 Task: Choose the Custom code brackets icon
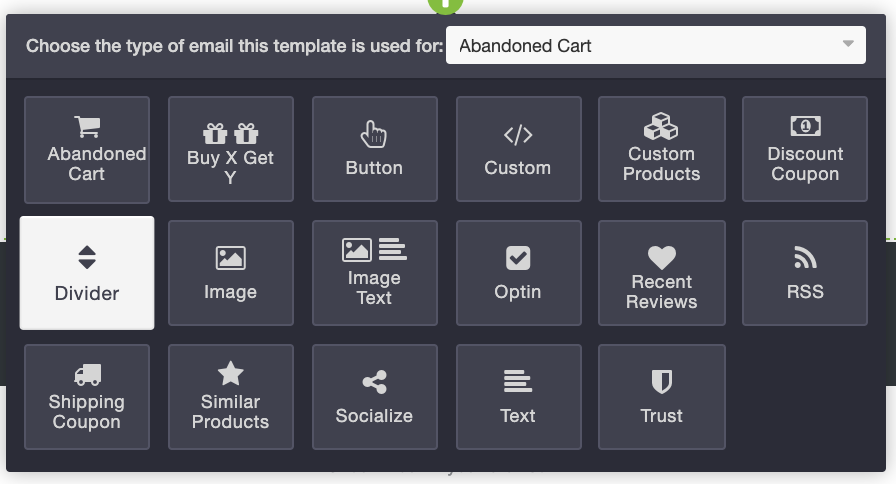click(x=518, y=135)
